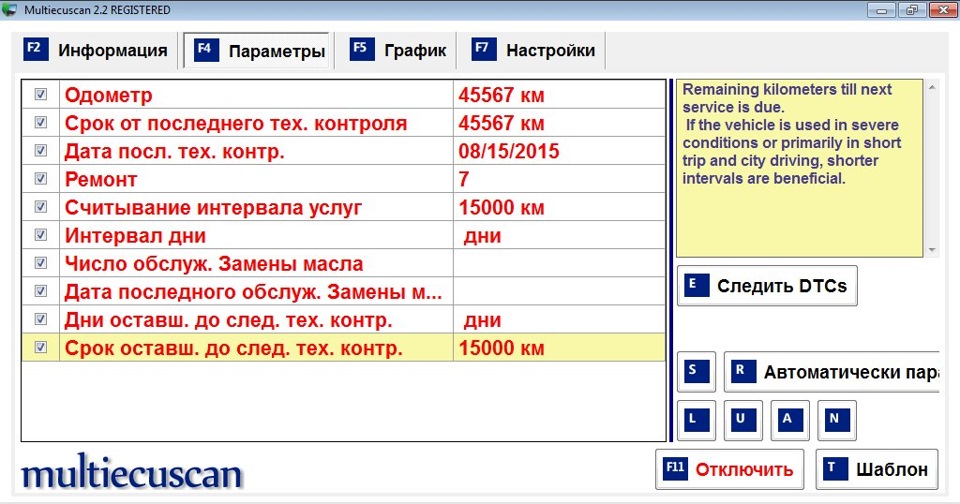Click the A shortcut button

point(790,420)
